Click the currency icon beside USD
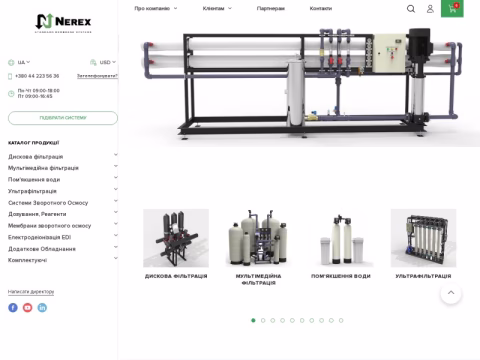This screenshot has width=480, height=360. [x=93, y=62]
